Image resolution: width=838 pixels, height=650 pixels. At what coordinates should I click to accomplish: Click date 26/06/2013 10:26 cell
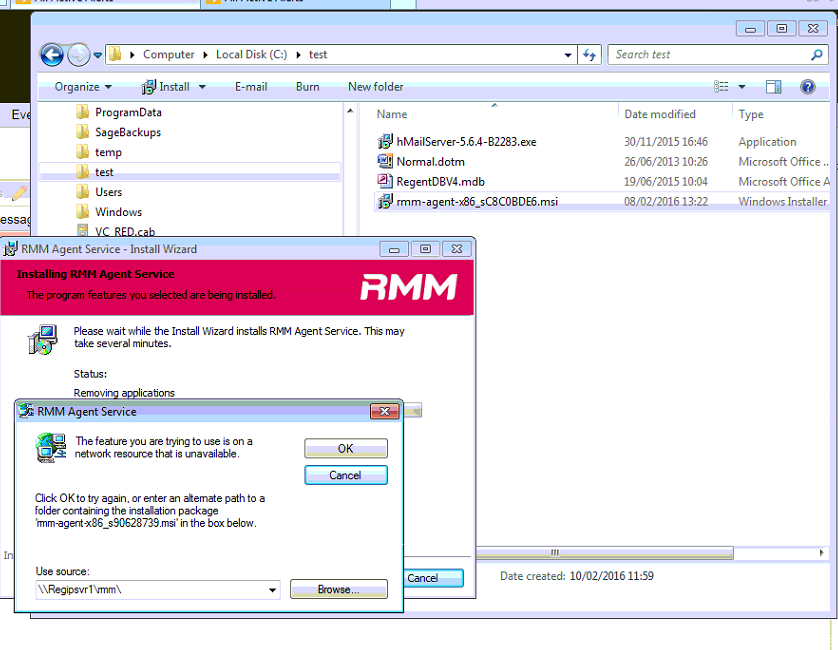tap(665, 161)
